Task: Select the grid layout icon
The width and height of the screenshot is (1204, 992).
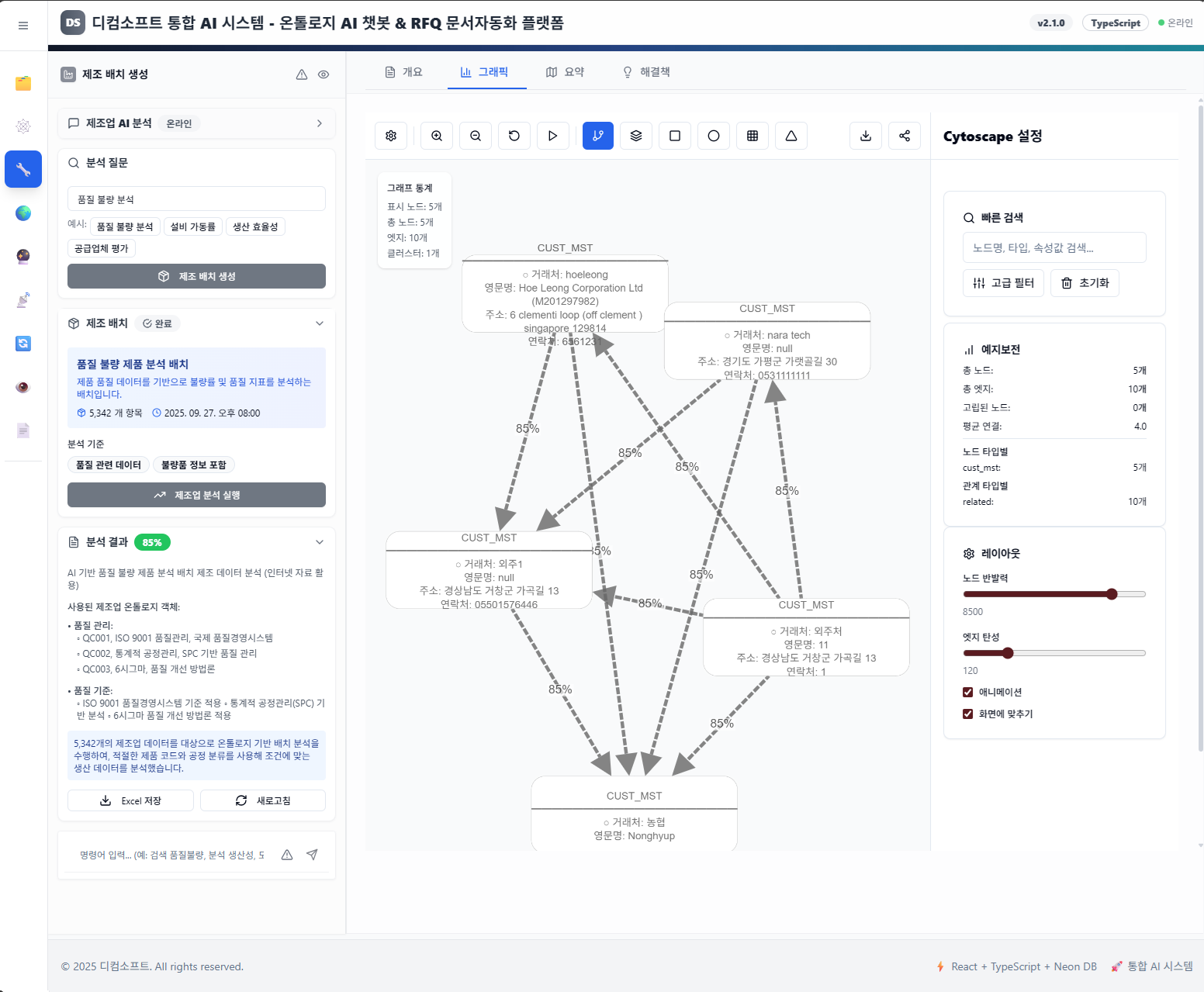Action: [x=752, y=136]
